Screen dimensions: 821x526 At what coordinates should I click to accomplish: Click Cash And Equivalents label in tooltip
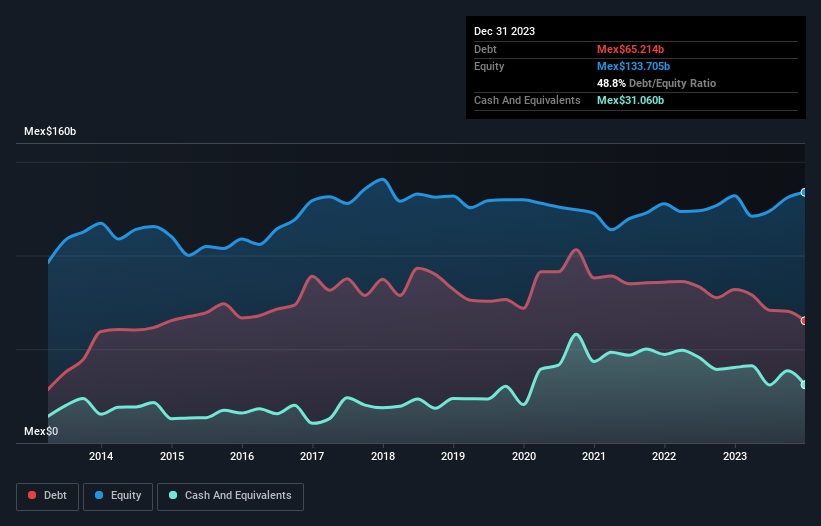click(x=527, y=100)
